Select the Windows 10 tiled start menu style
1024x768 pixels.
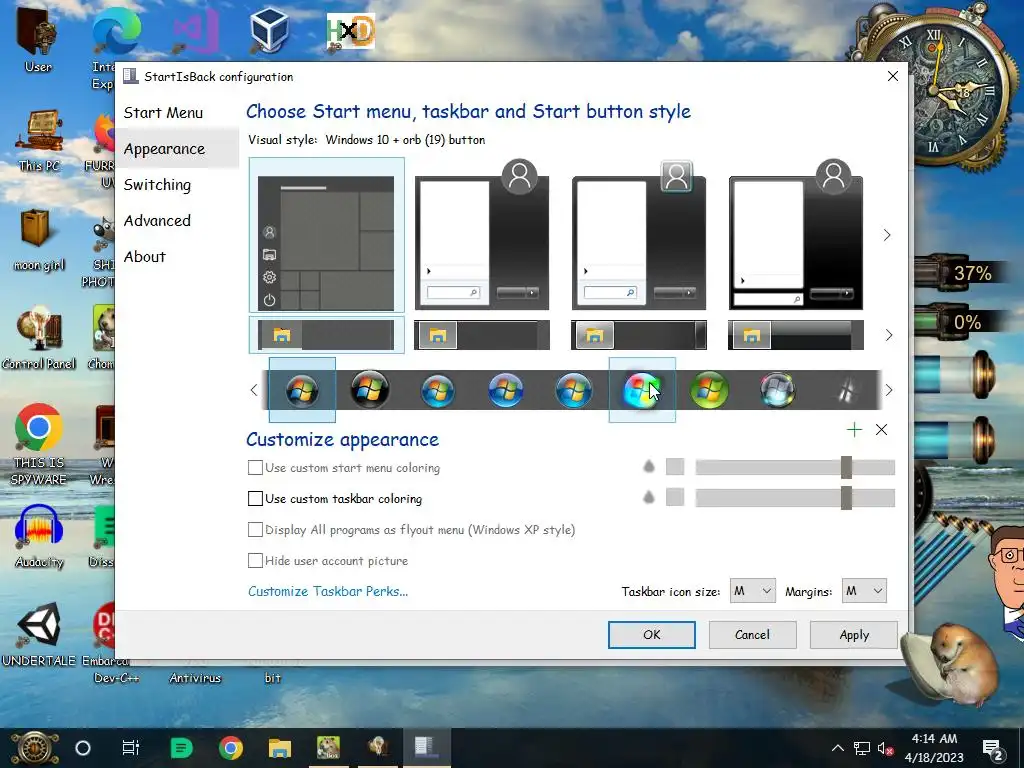[x=327, y=235]
